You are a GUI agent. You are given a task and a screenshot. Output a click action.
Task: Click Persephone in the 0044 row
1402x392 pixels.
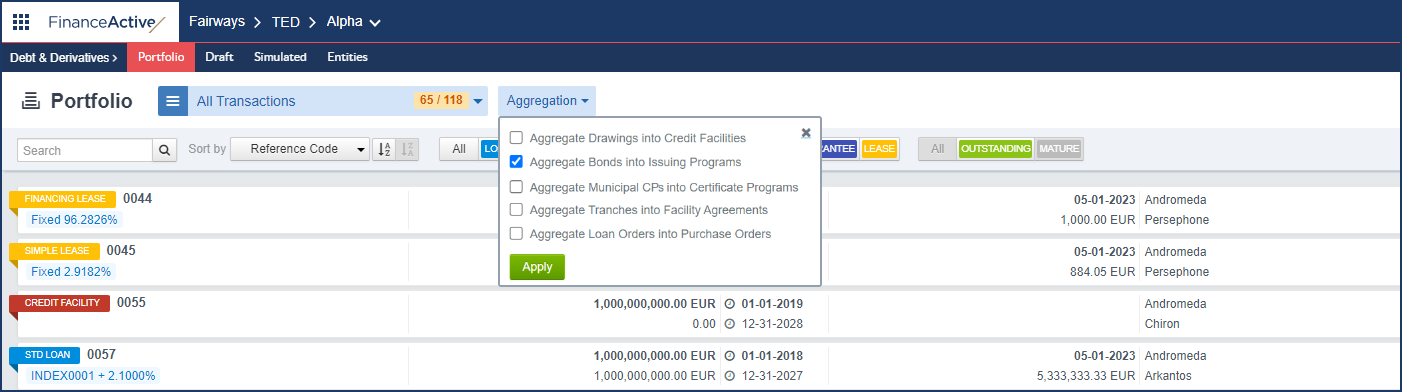[x=1176, y=220]
